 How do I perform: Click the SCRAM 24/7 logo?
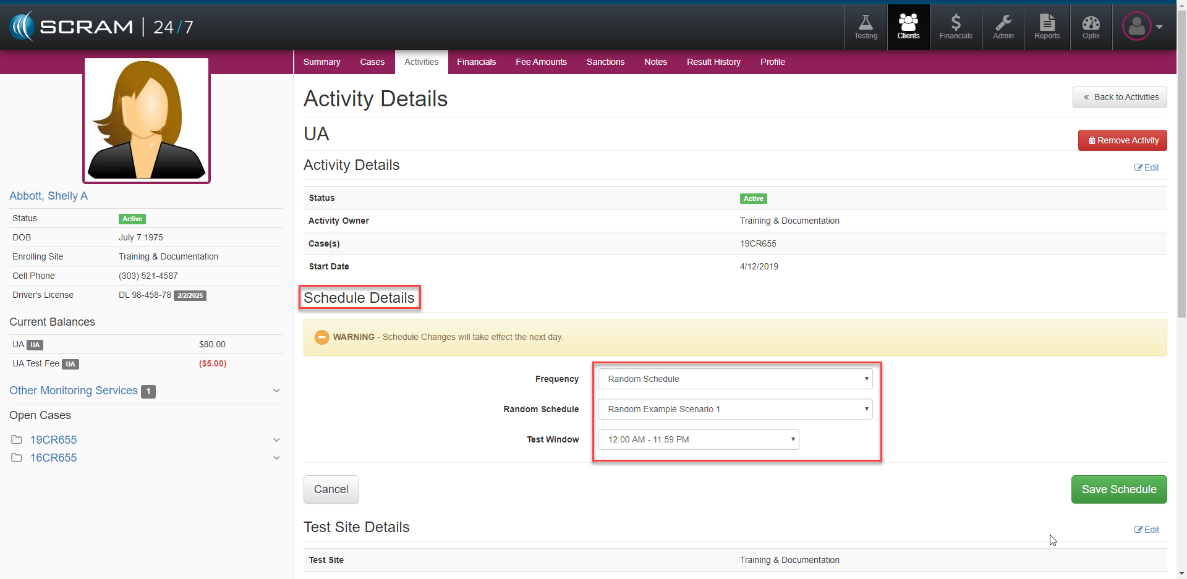coord(101,27)
